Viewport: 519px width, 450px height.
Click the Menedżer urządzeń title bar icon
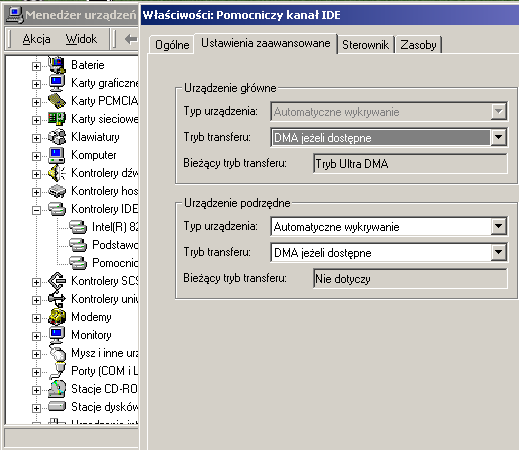(14, 15)
